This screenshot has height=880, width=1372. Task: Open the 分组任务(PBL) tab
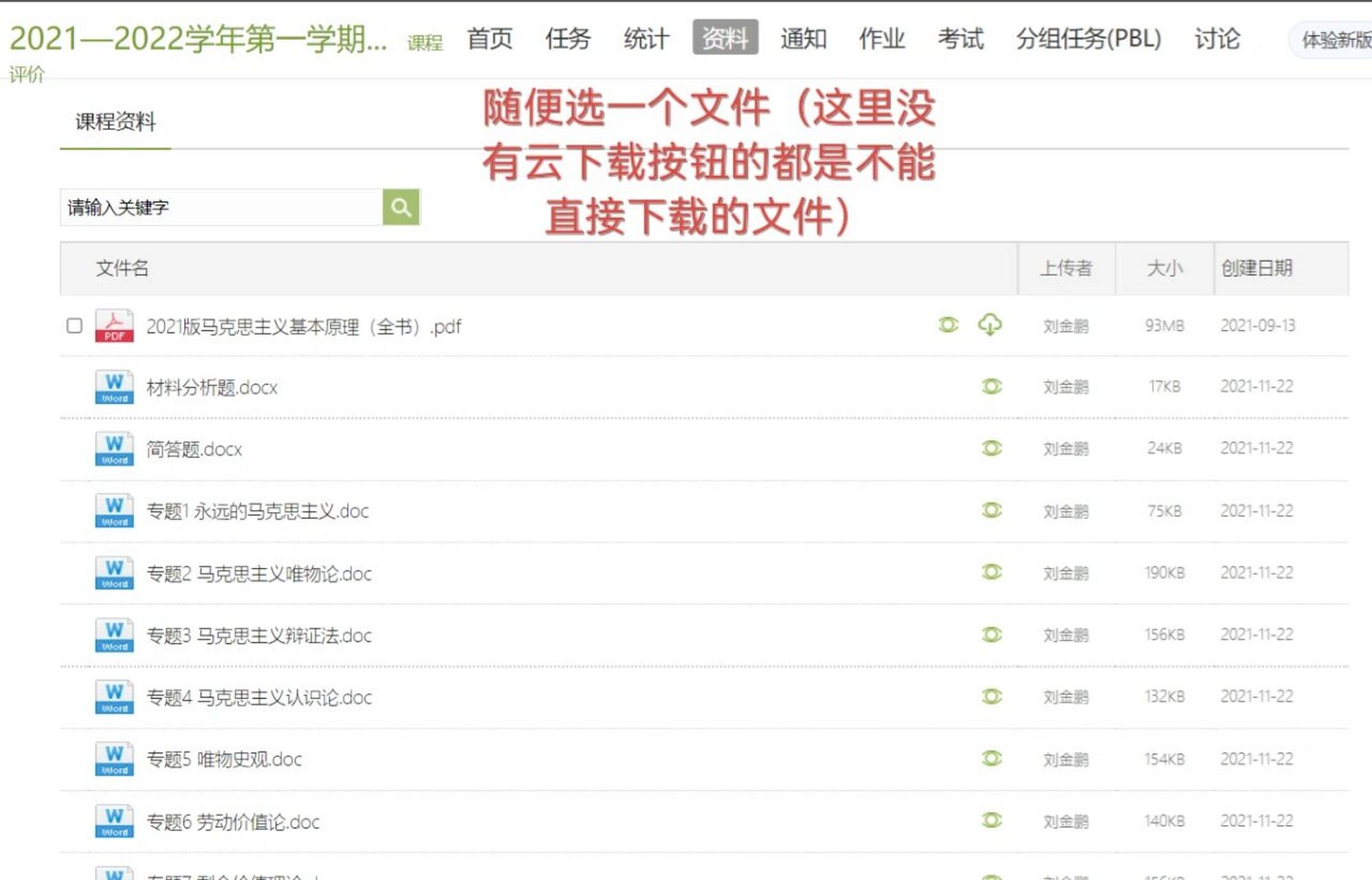[x=1089, y=38]
